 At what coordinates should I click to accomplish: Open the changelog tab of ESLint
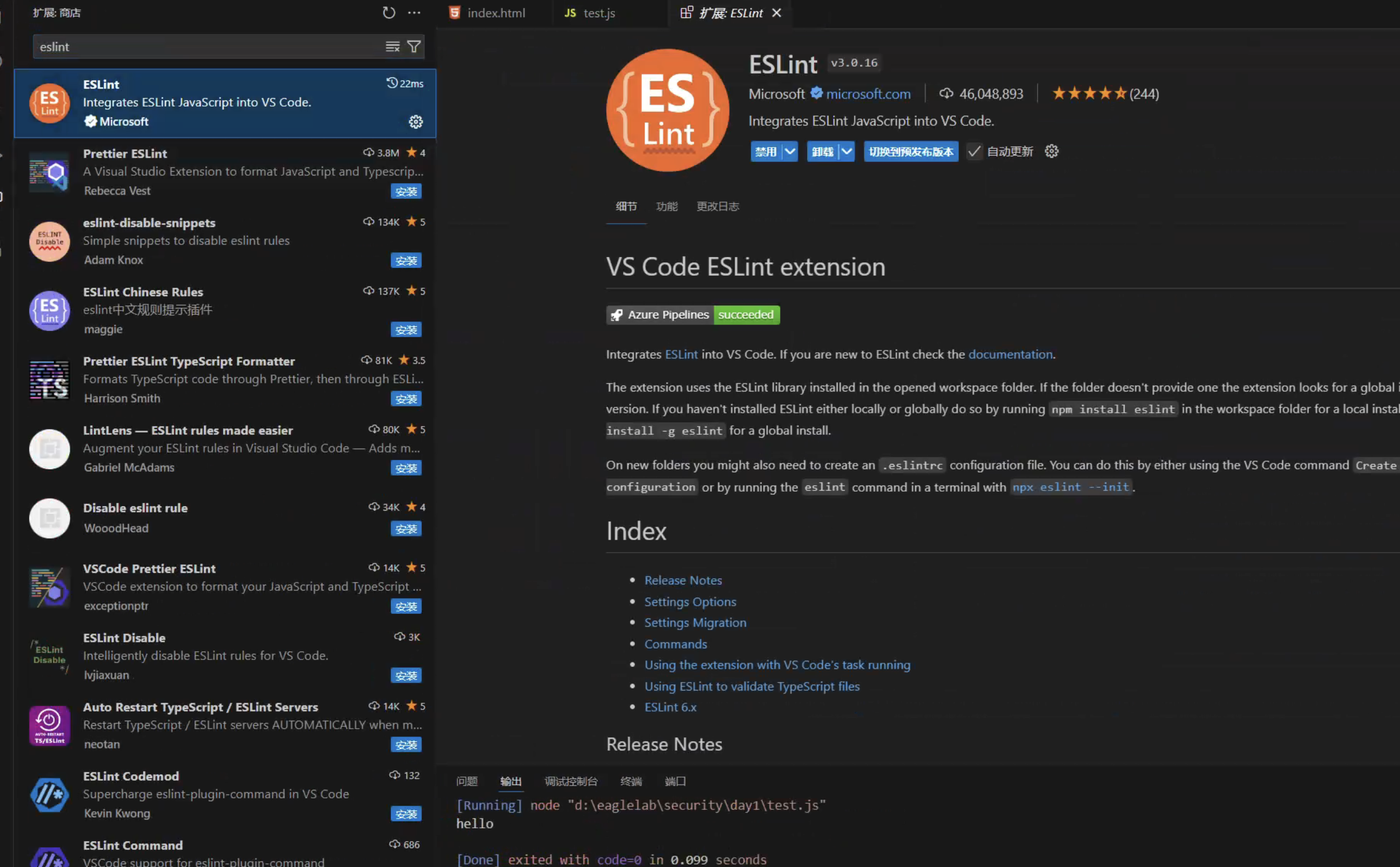[717, 206]
